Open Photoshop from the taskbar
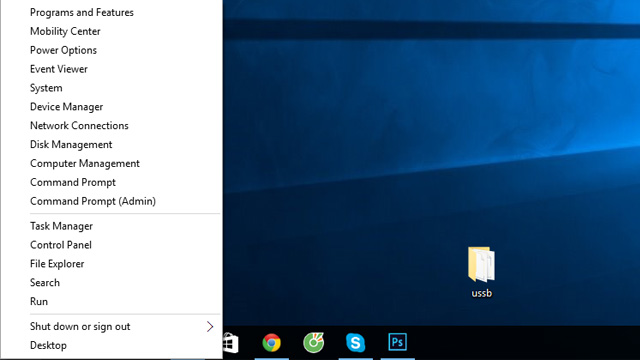640x360 pixels. coord(398,342)
